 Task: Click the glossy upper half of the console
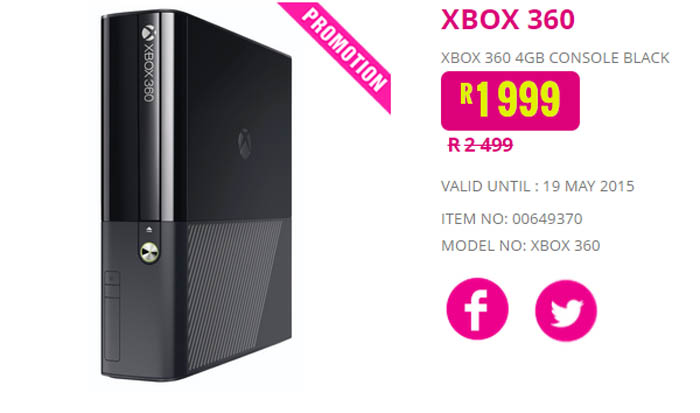[196, 116]
